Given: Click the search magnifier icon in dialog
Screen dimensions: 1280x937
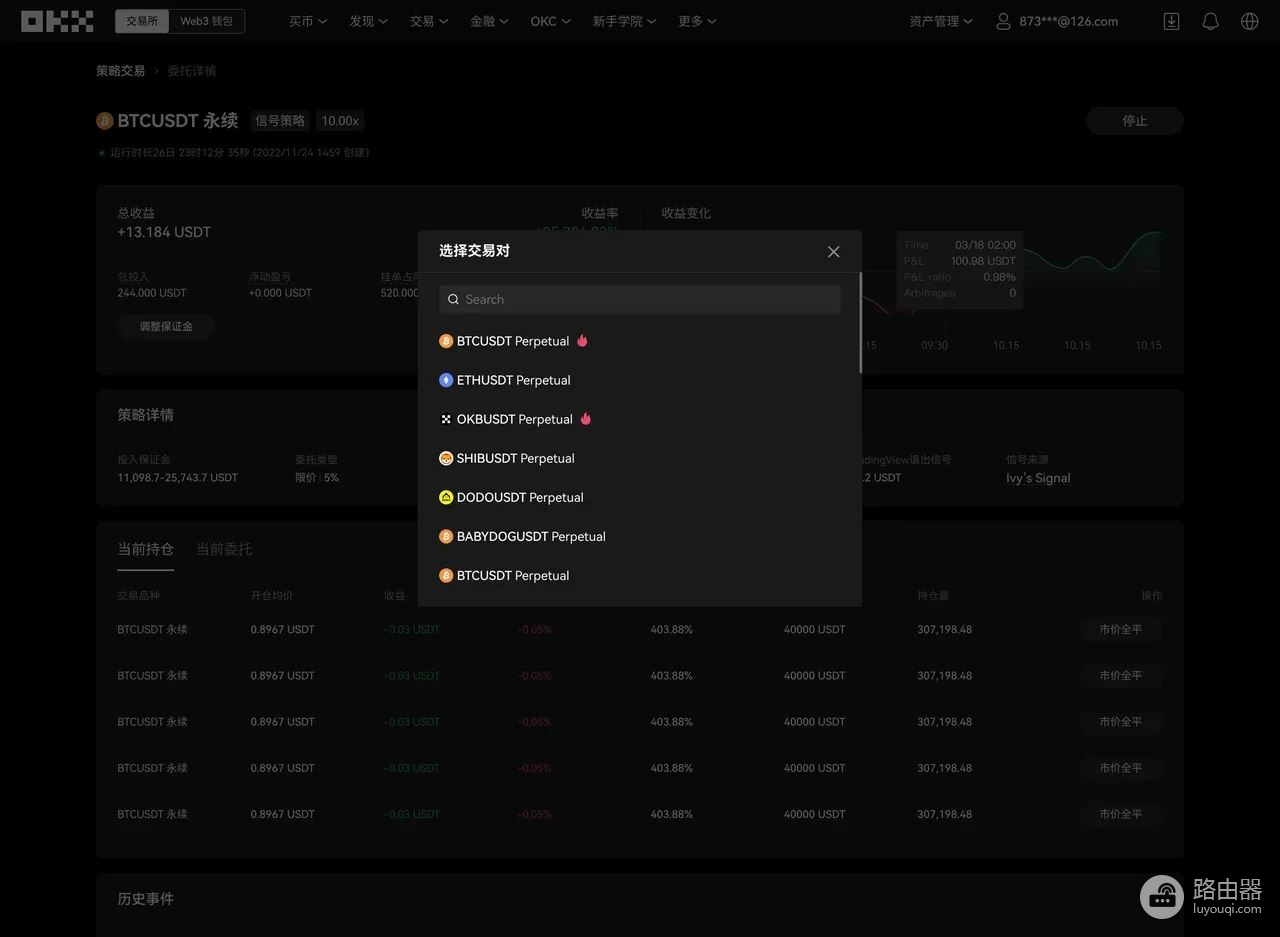Looking at the screenshot, I should 454,300.
